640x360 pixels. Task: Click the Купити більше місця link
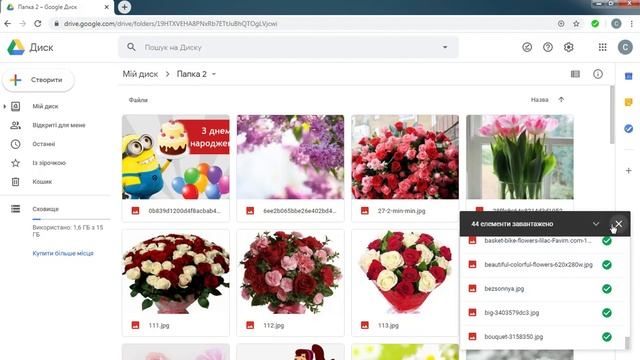tap(63, 253)
